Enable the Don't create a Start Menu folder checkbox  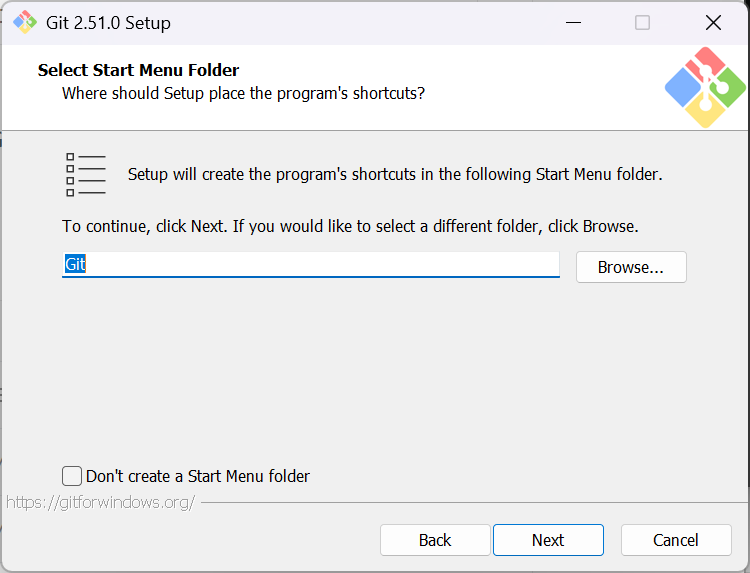72,476
